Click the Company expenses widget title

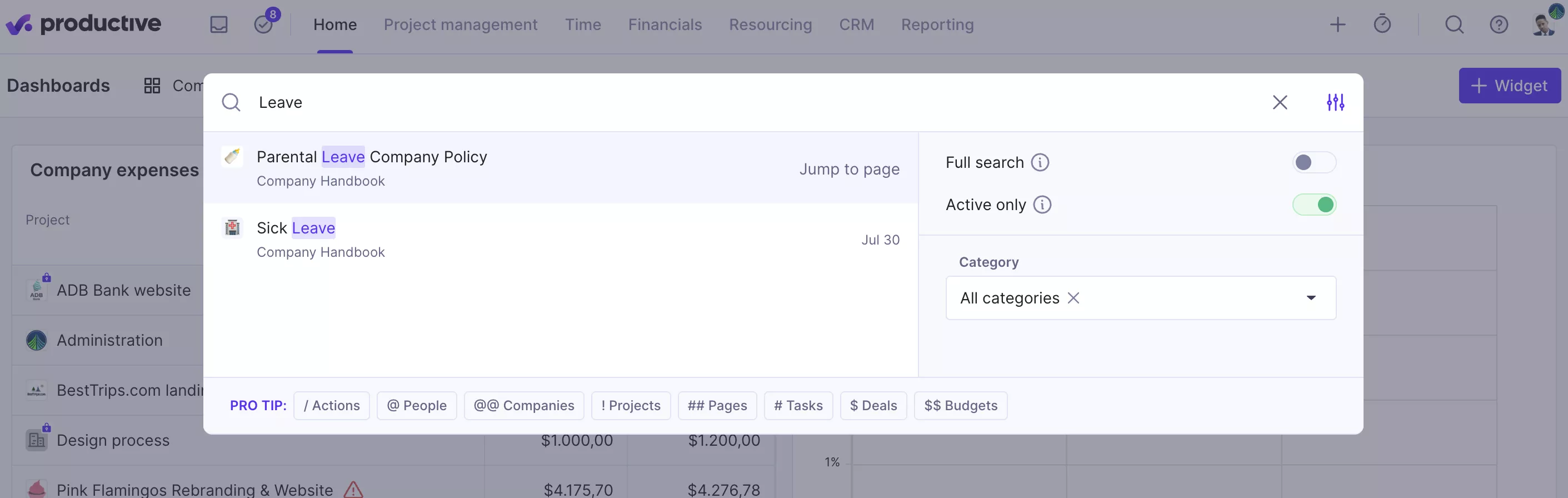click(114, 170)
